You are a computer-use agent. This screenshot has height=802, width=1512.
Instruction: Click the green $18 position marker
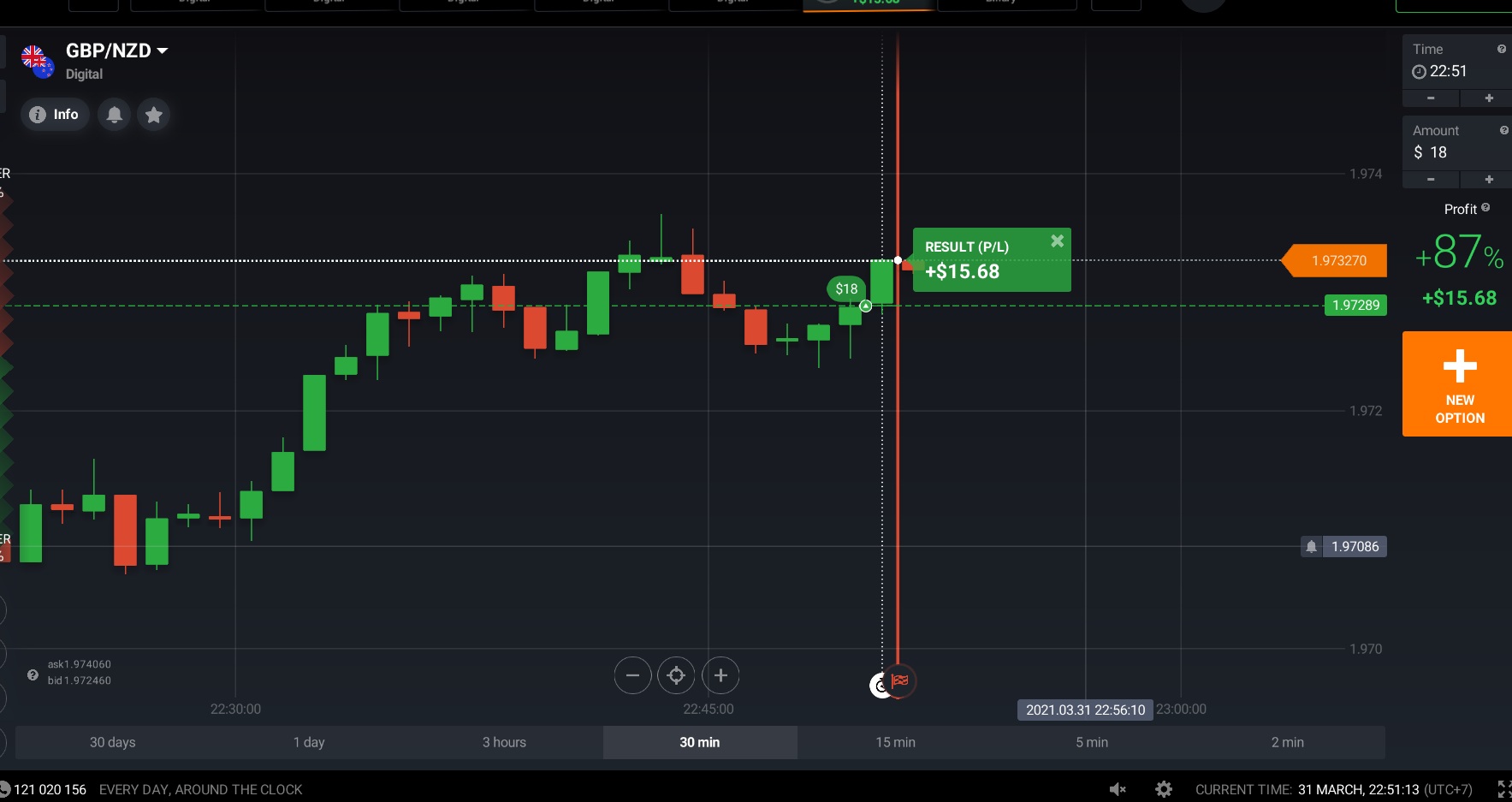point(846,289)
